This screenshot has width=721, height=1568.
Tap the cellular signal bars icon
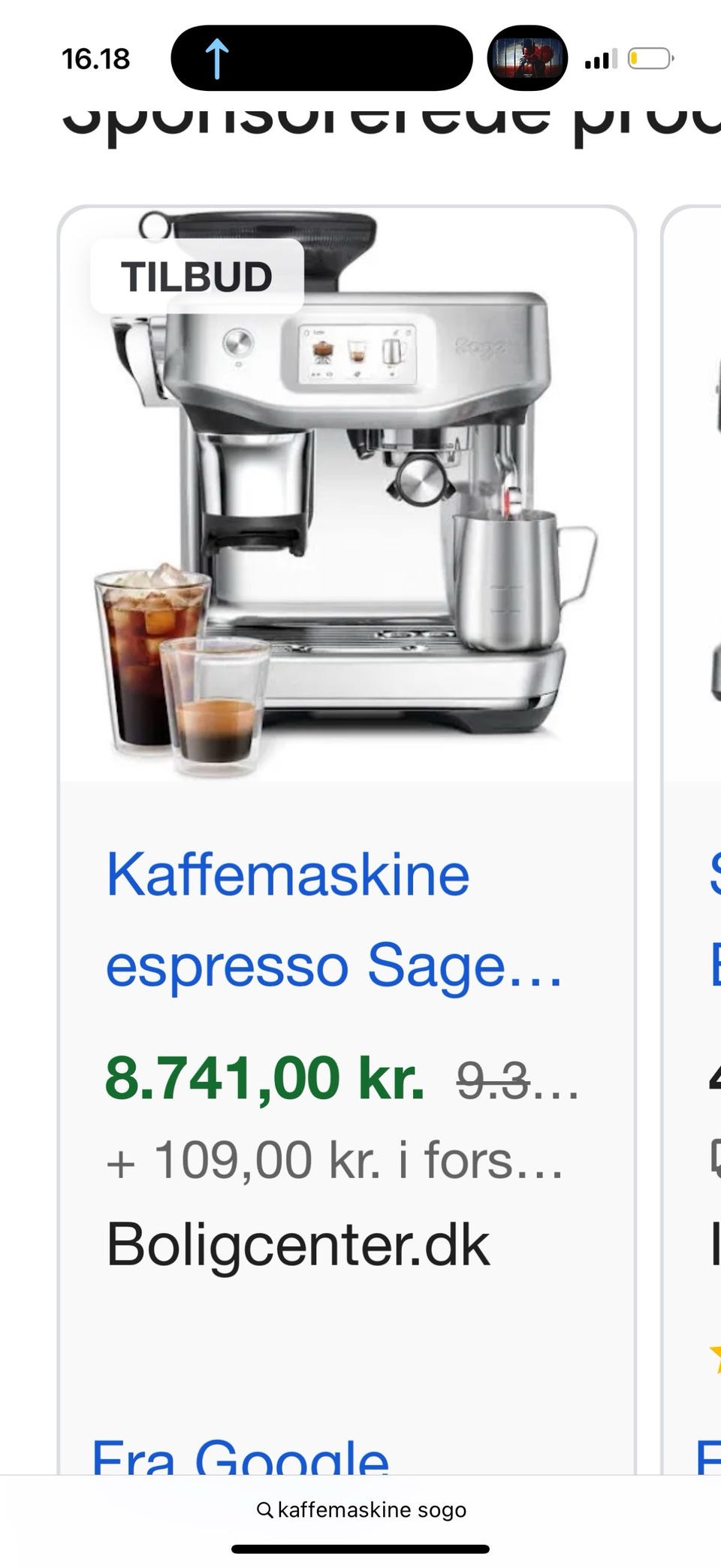coord(600,59)
